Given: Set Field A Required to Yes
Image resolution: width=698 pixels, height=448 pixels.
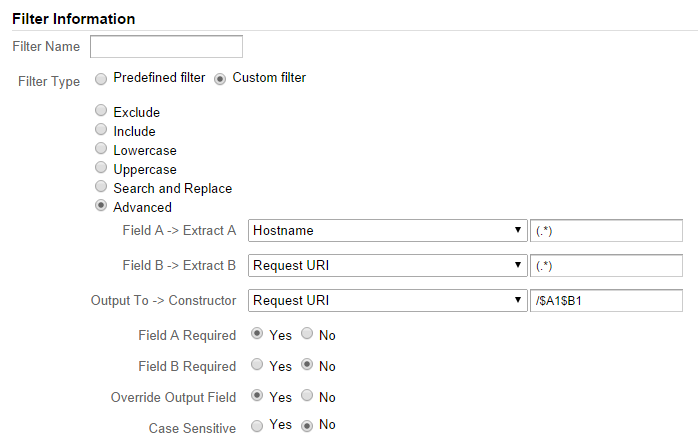Looking at the screenshot, I should click(x=256, y=335).
